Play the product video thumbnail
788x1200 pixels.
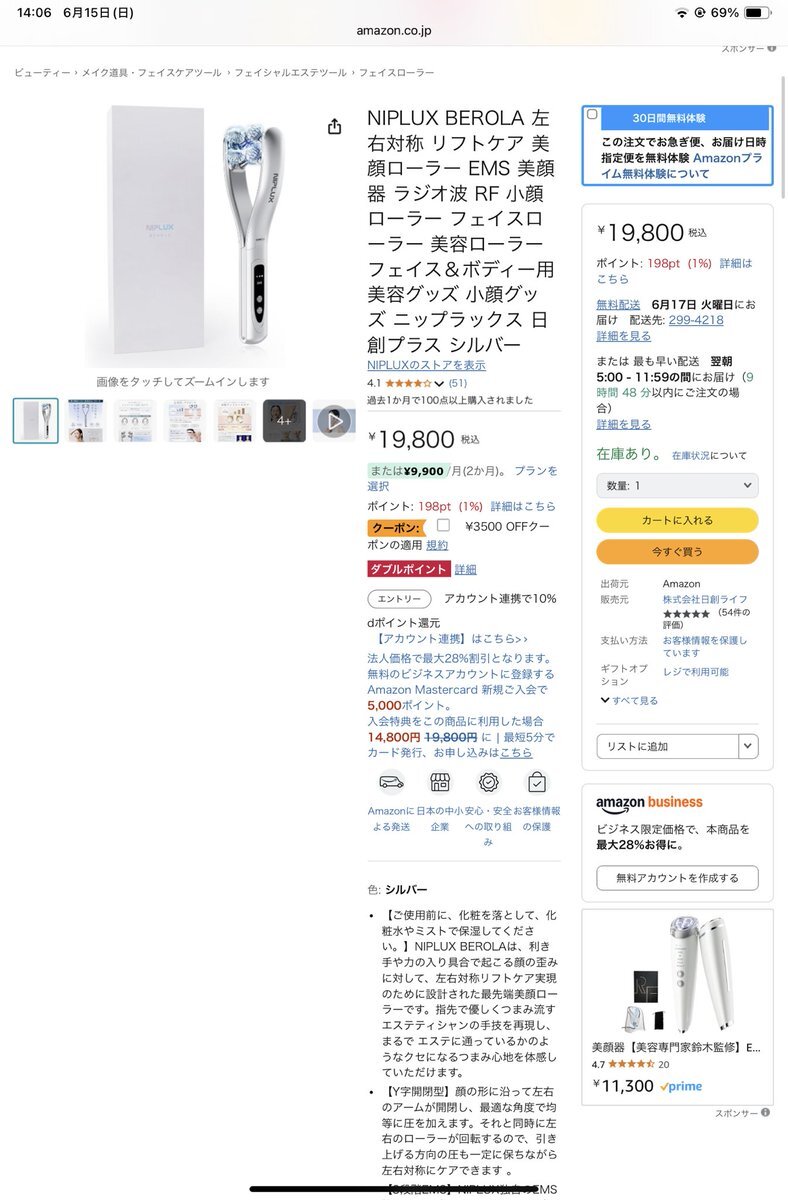point(334,421)
